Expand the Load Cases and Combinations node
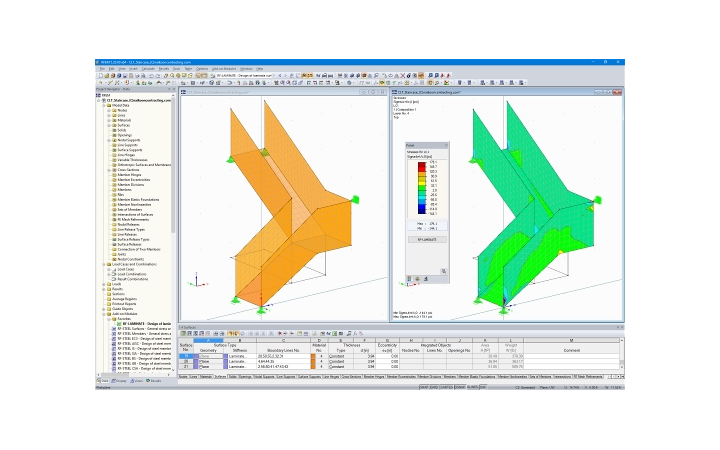The height and width of the screenshot is (450, 720). [x=104, y=264]
